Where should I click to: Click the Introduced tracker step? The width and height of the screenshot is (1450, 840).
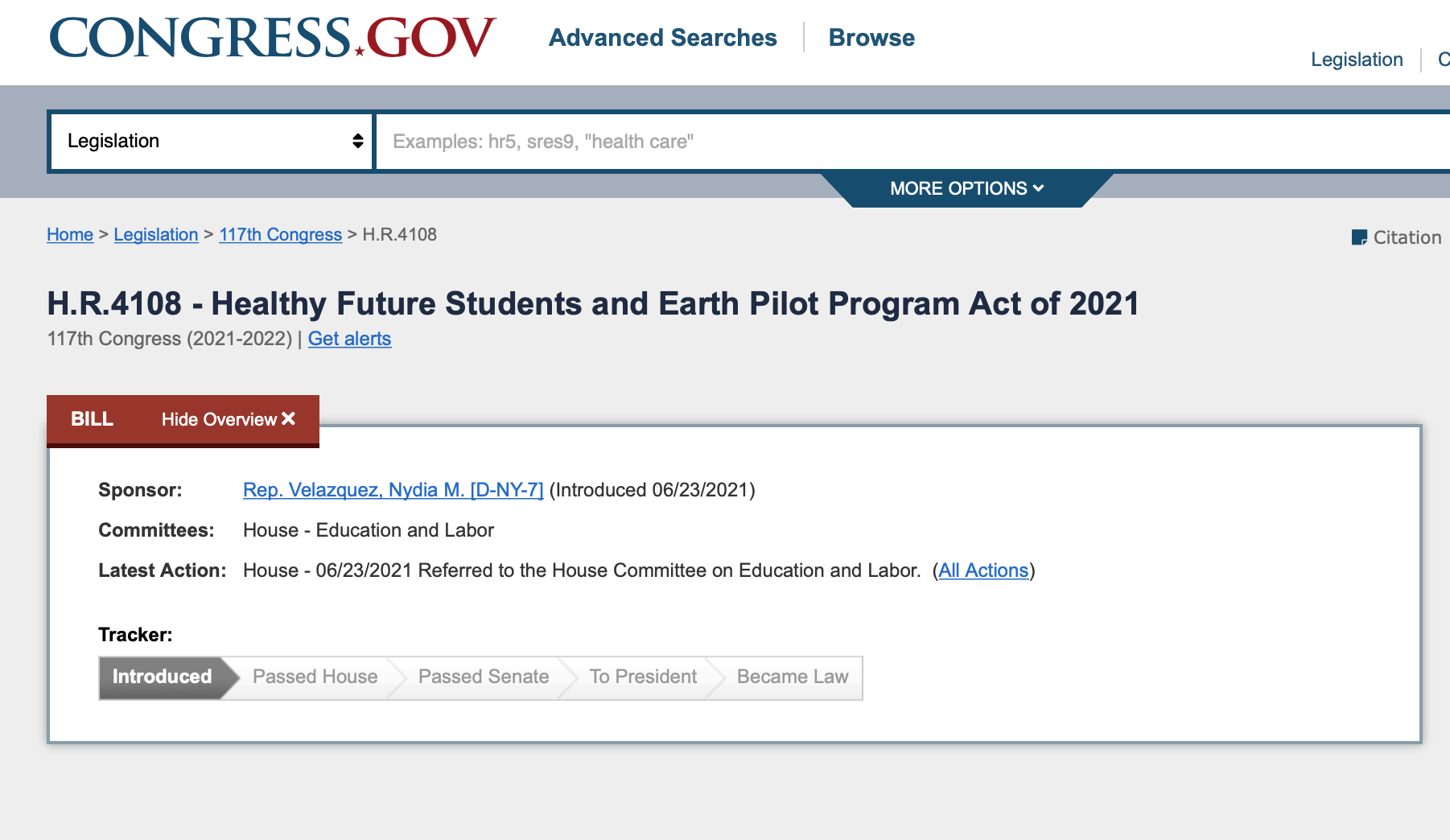coord(162,677)
